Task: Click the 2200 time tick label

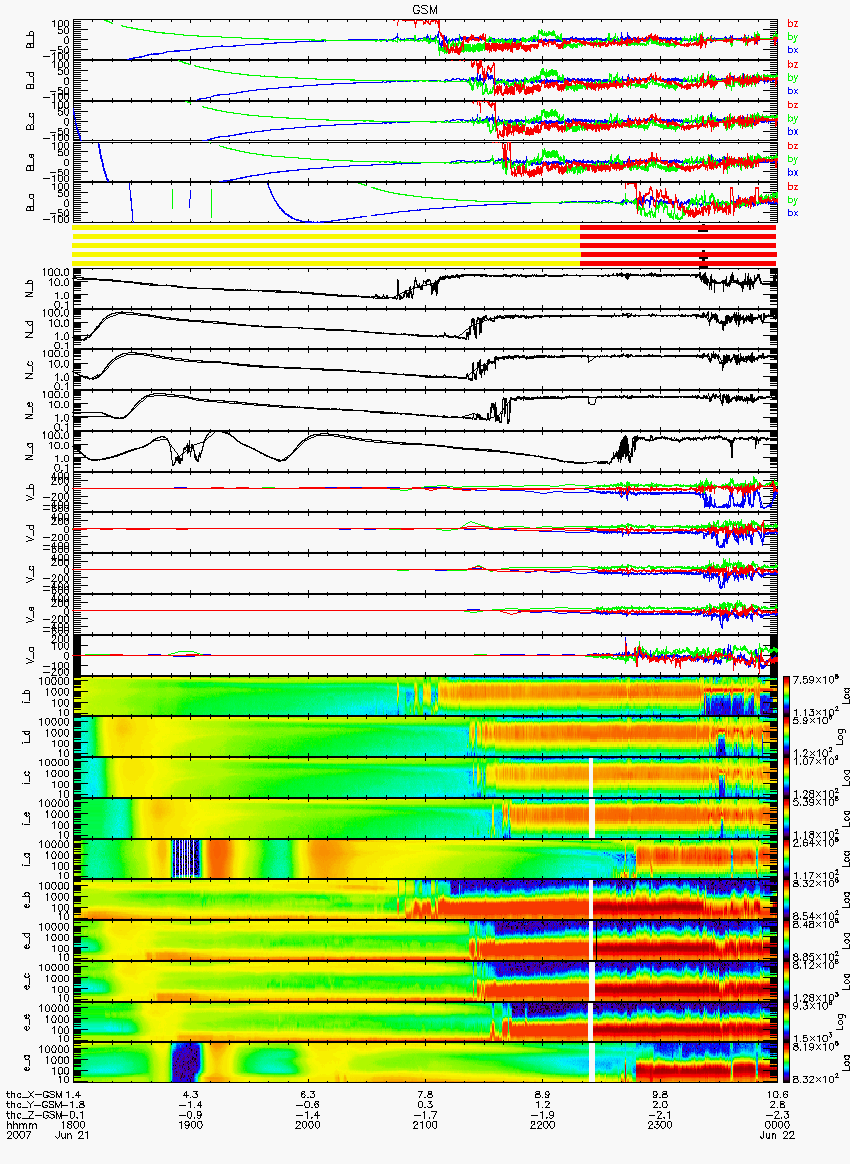Action: pos(543,1125)
